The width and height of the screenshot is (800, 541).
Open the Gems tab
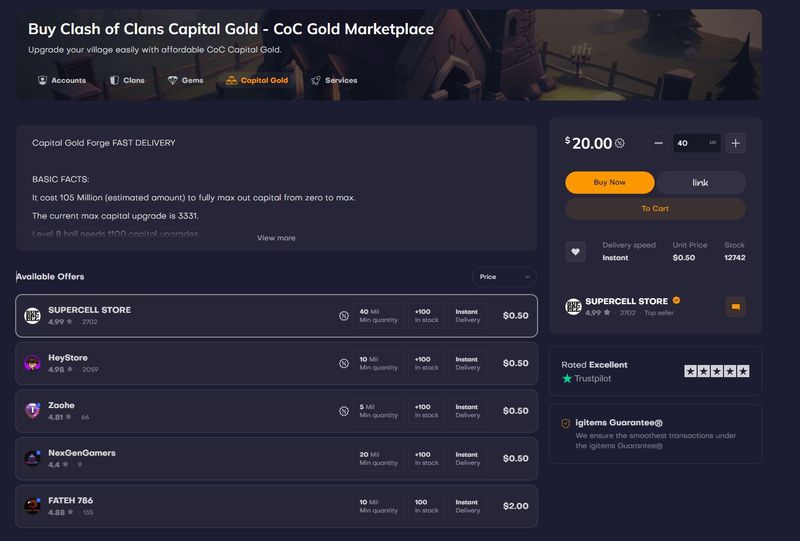pyautogui.click(x=186, y=80)
